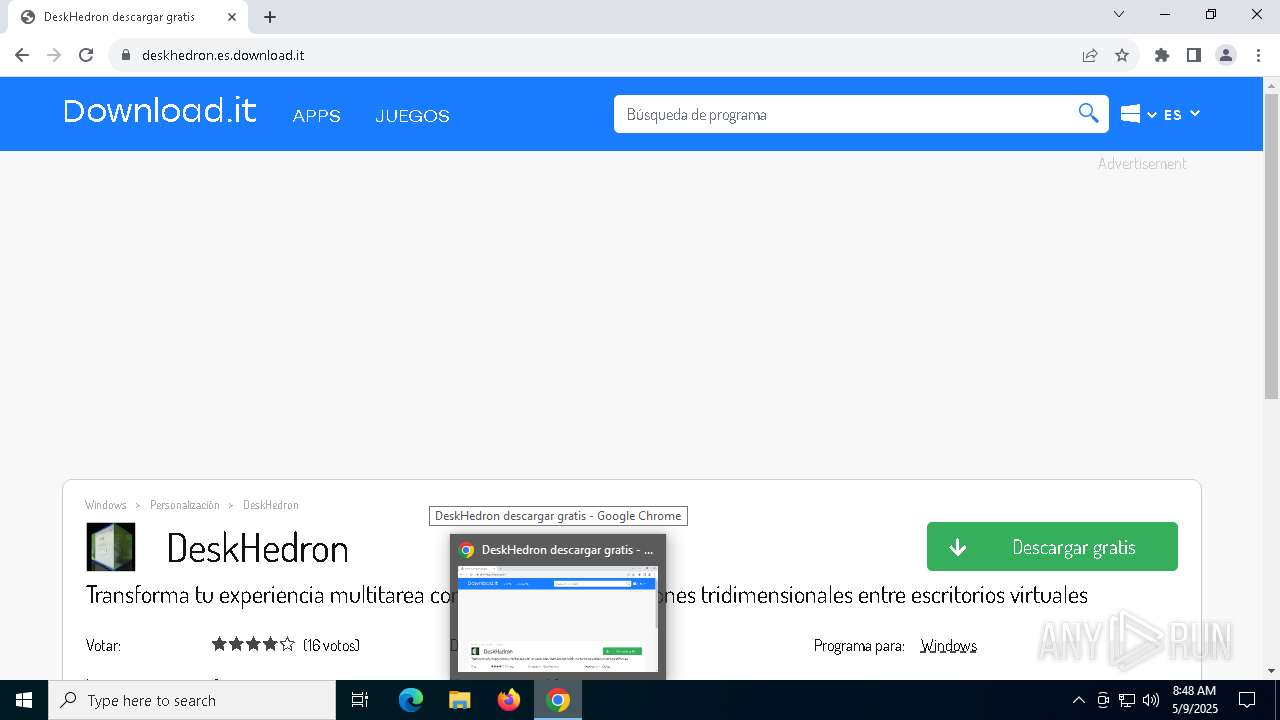Launch Firefox from the taskbar
1280x720 pixels.
click(x=509, y=700)
